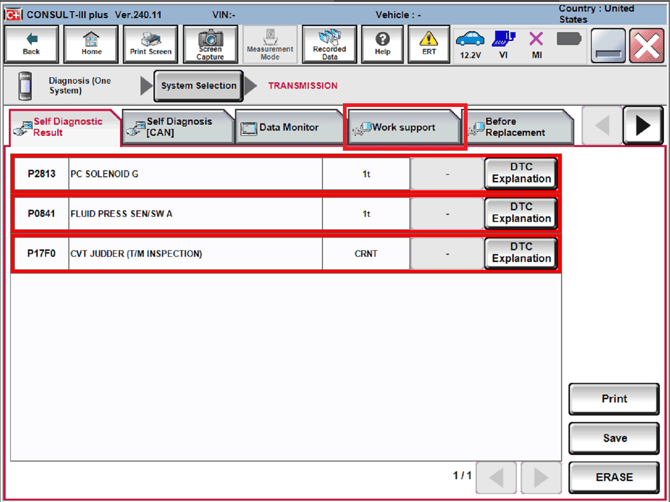The image size is (670, 502).
Task: Click the blue car 12.2V battery voltage icon
Action: (x=470, y=44)
